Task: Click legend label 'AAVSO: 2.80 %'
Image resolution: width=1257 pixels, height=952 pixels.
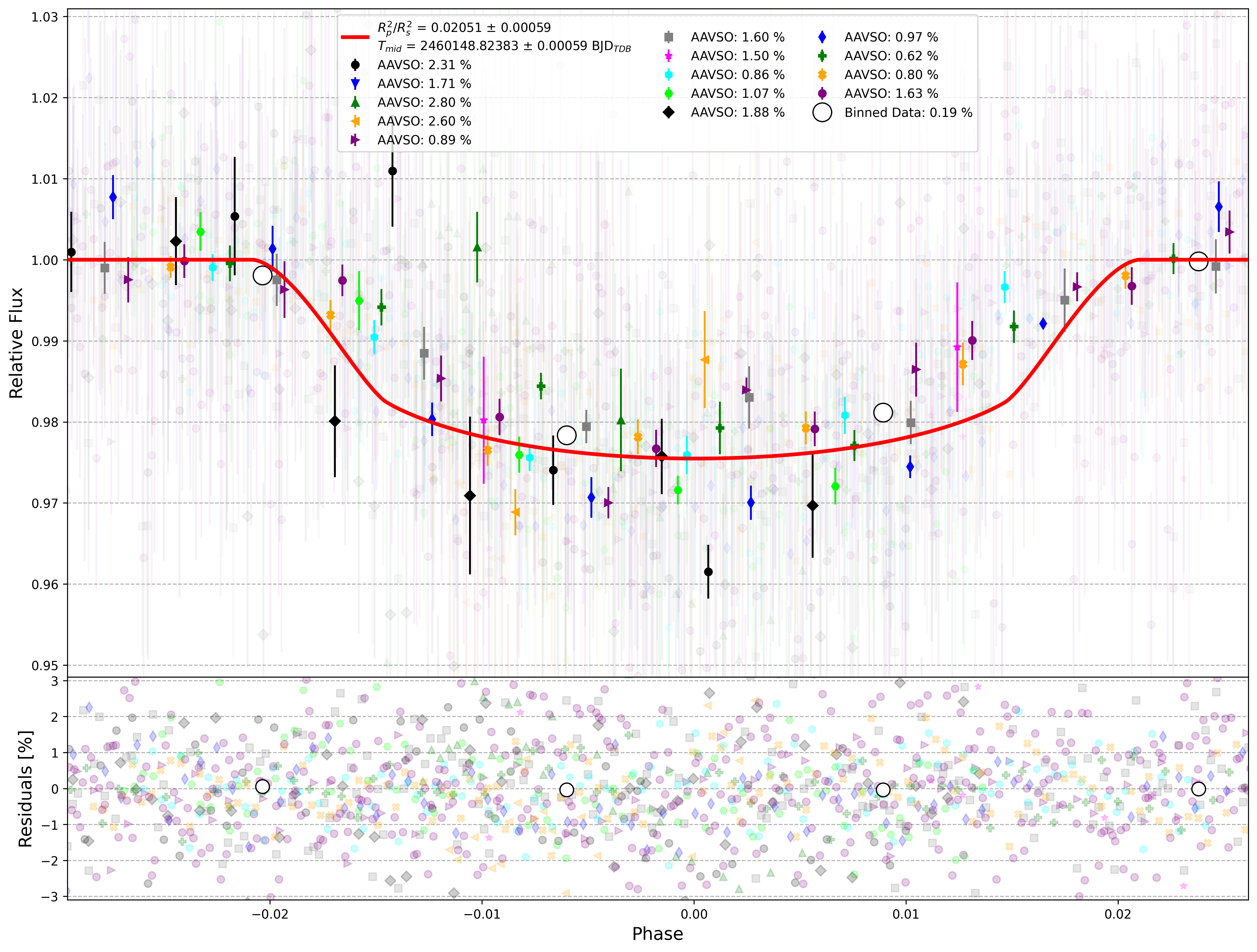Action: point(424,102)
